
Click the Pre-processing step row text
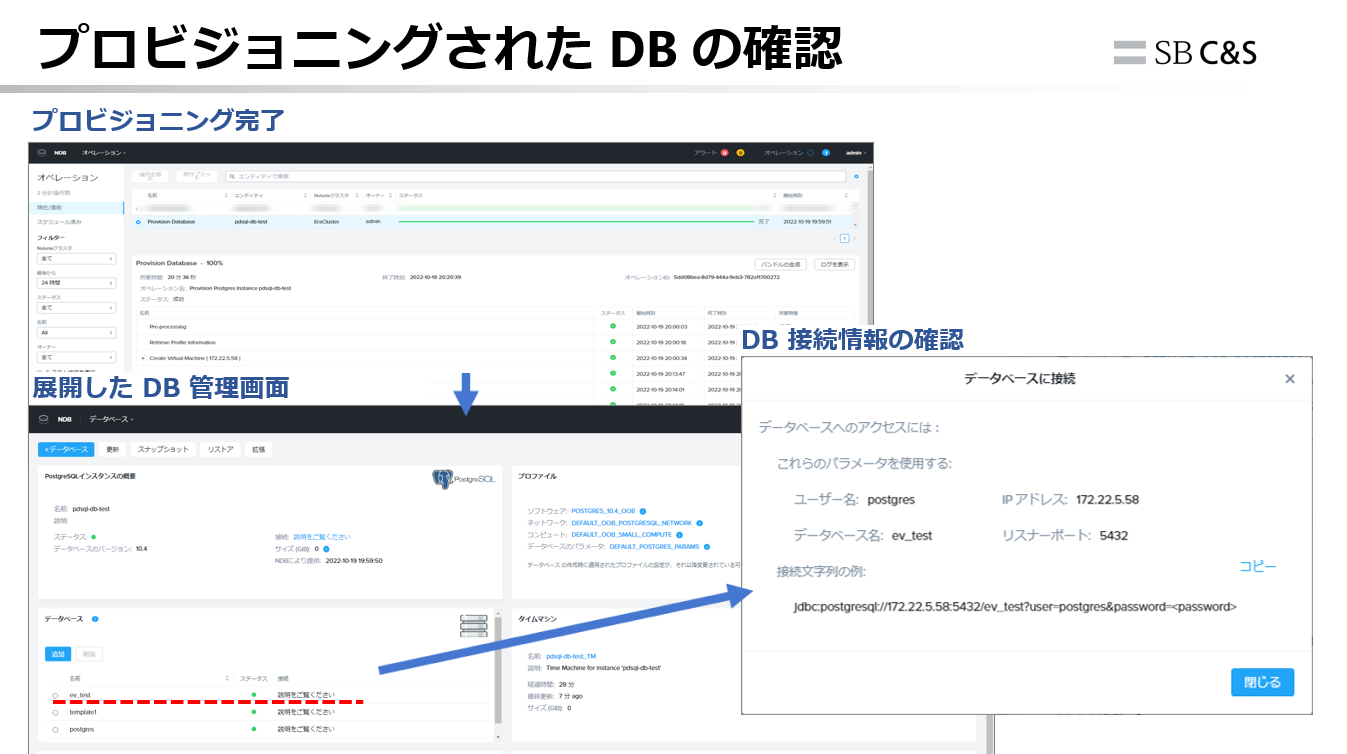[x=168, y=326]
